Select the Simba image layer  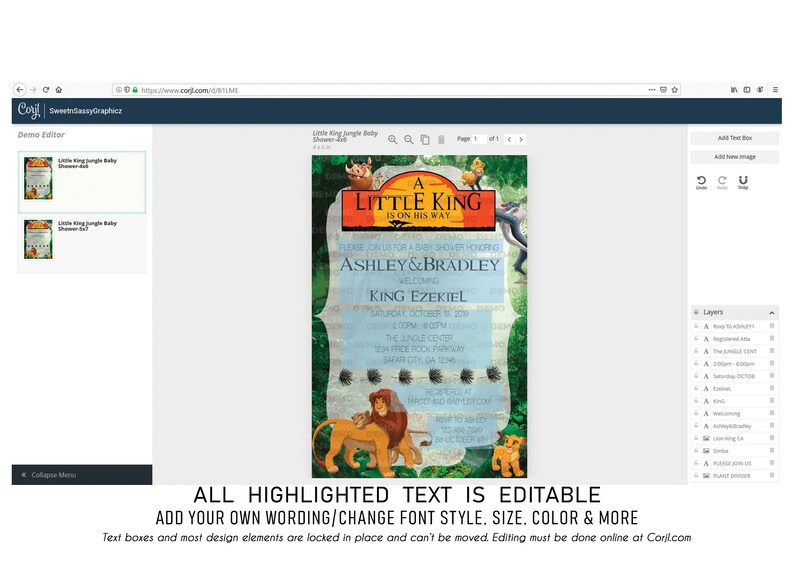coord(735,451)
